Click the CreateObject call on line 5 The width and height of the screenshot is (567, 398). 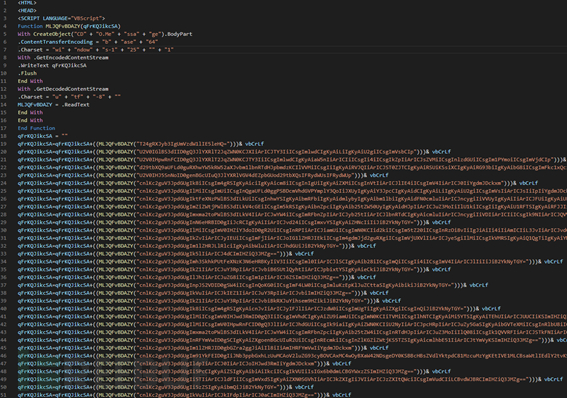click(97, 34)
